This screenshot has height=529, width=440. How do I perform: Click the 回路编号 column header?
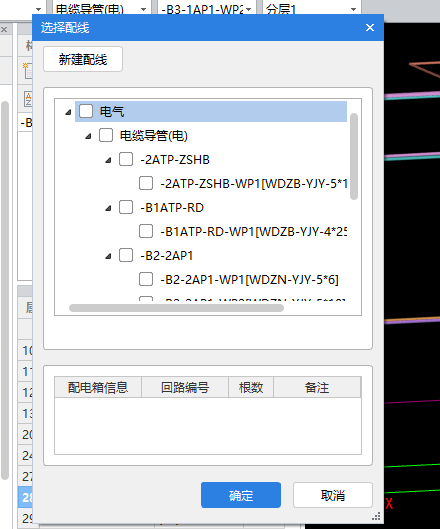click(x=185, y=387)
